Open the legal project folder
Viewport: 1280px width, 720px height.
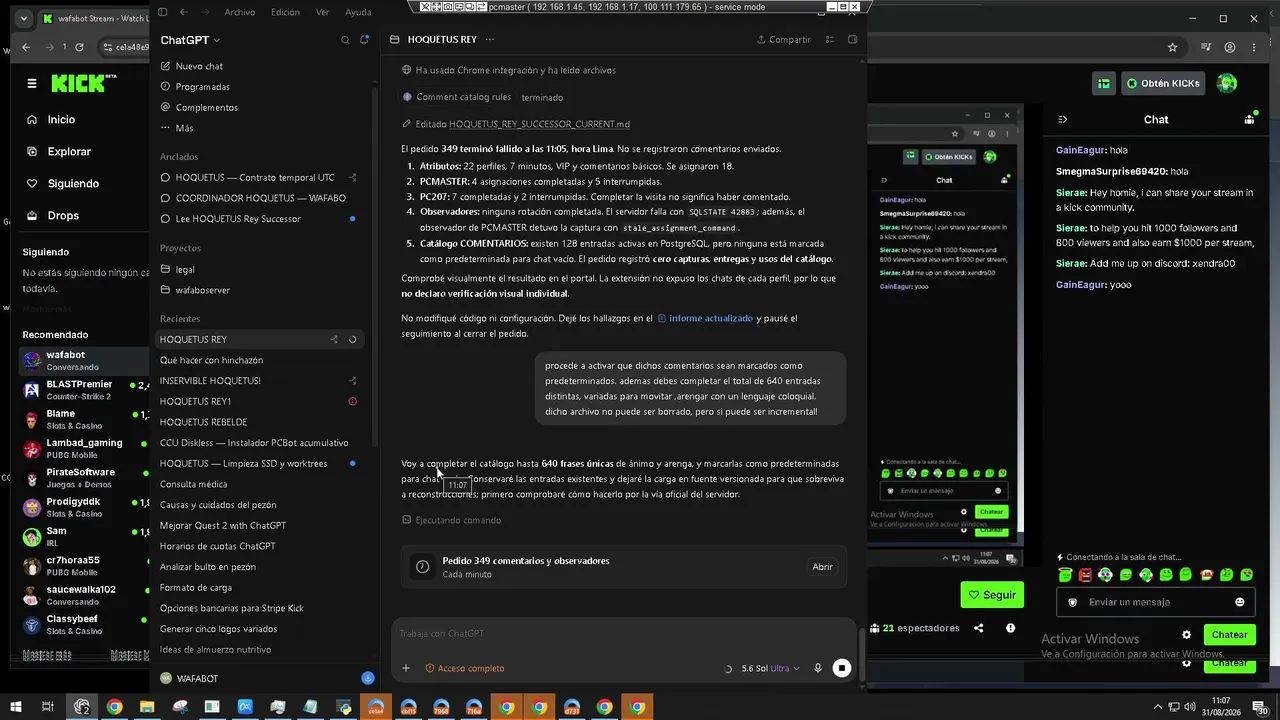click(185, 269)
